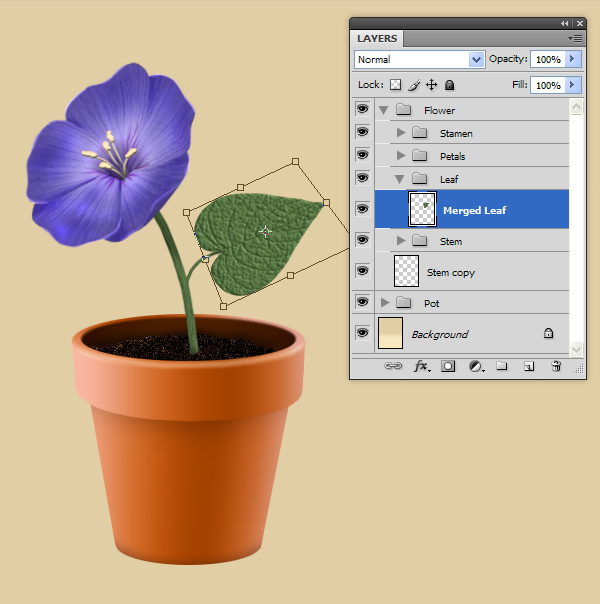Delete layer with trash icon
The width and height of the screenshot is (600, 604).
click(556, 367)
